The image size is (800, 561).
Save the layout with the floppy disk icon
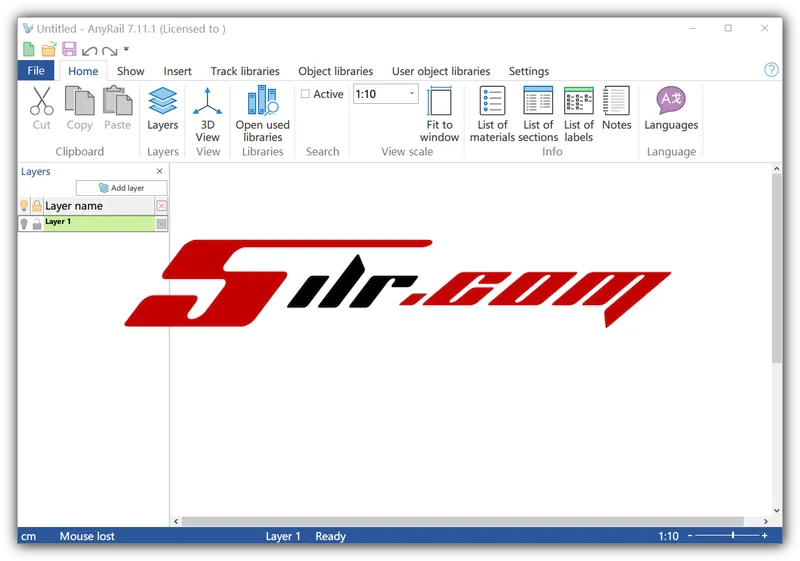tap(69, 49)
